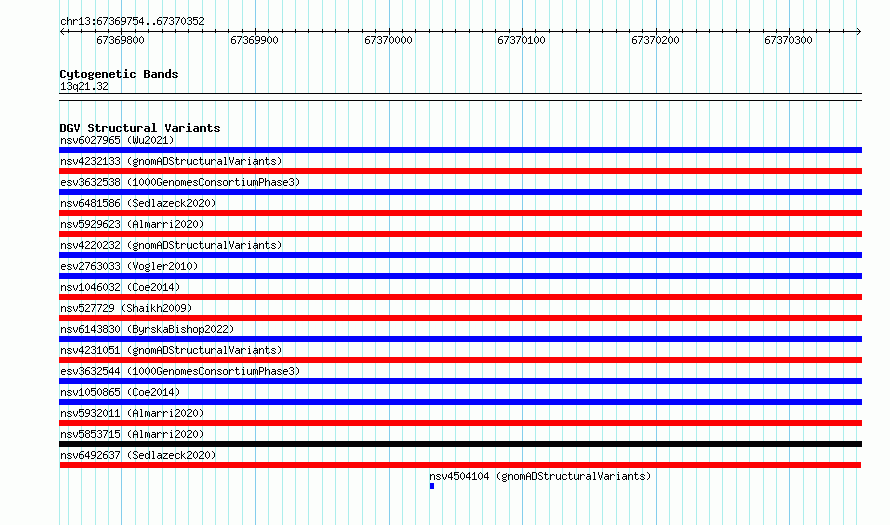Click the 67370200 ruler position

[655, 40]
